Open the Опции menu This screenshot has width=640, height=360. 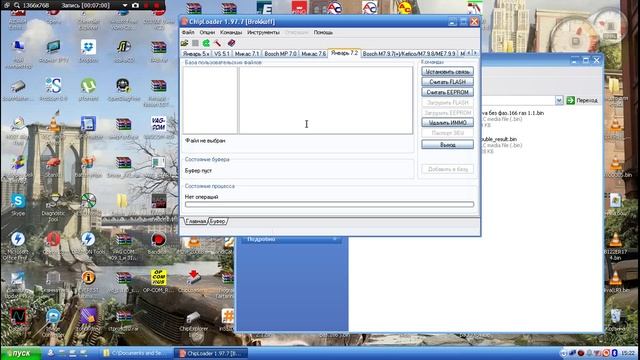[x=207, y=32]
